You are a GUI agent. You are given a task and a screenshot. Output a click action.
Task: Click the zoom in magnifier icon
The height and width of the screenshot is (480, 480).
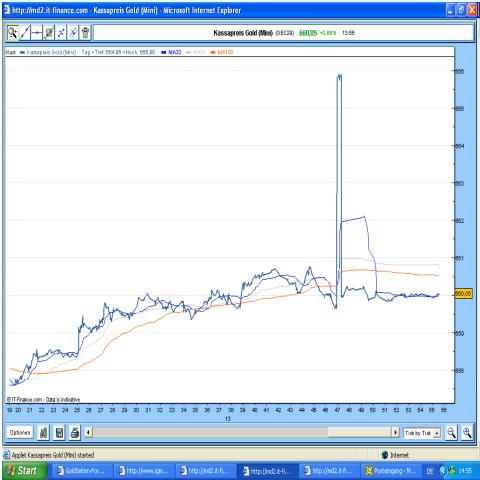pos(467,433)
